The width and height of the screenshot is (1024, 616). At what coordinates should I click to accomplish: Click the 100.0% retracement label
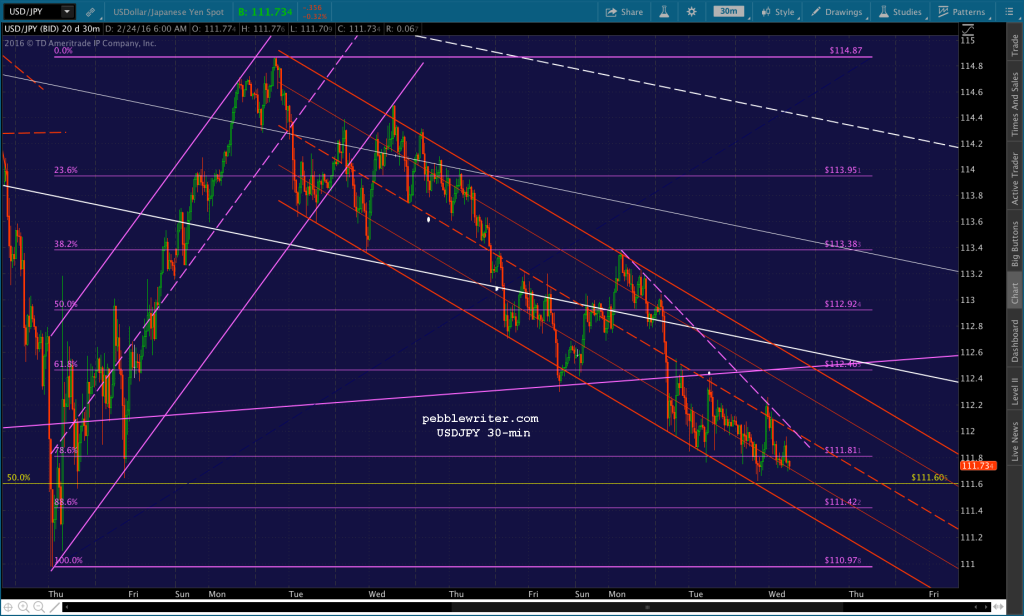68,560
